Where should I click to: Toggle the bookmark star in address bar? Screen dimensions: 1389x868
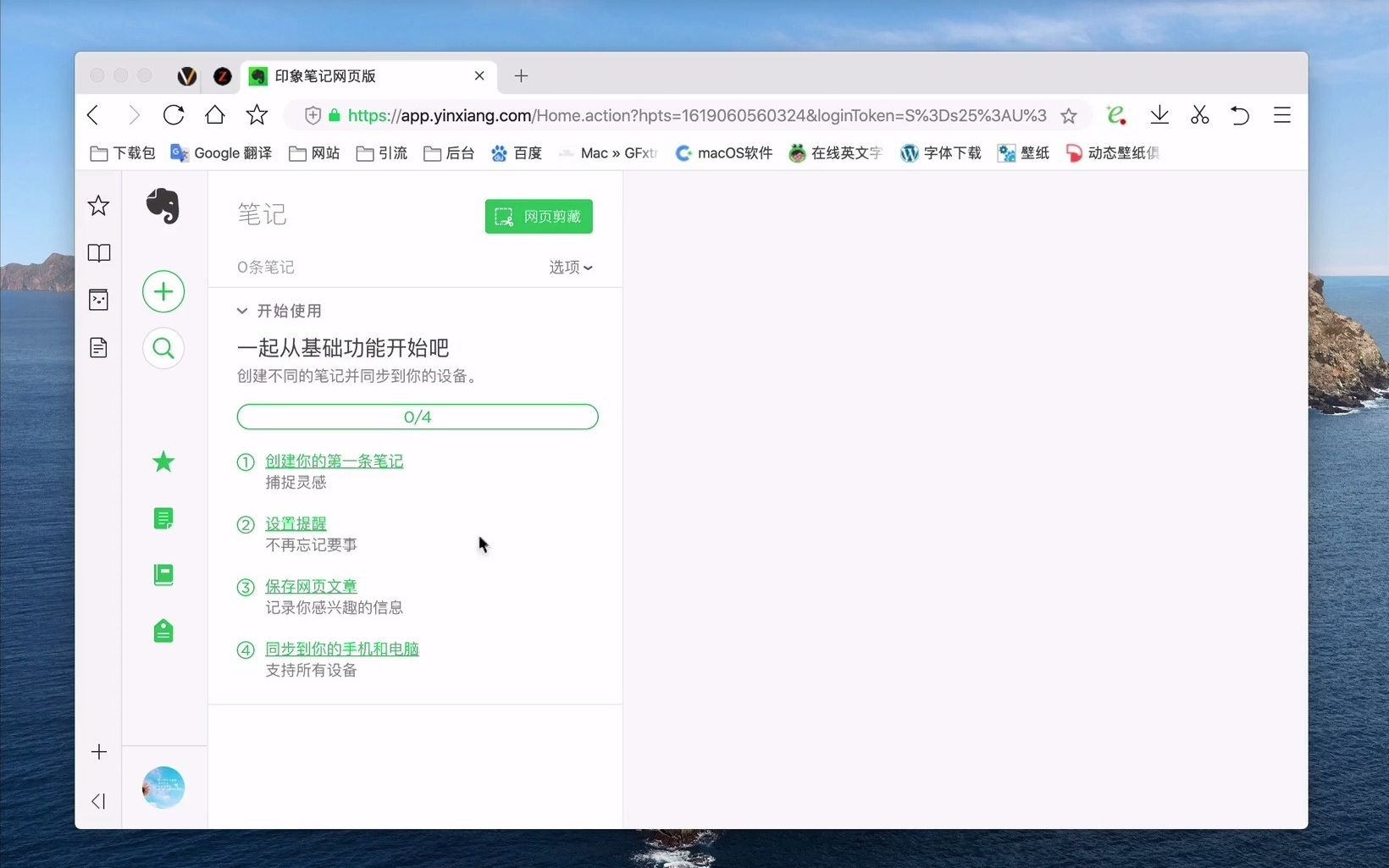[1069, 115]
